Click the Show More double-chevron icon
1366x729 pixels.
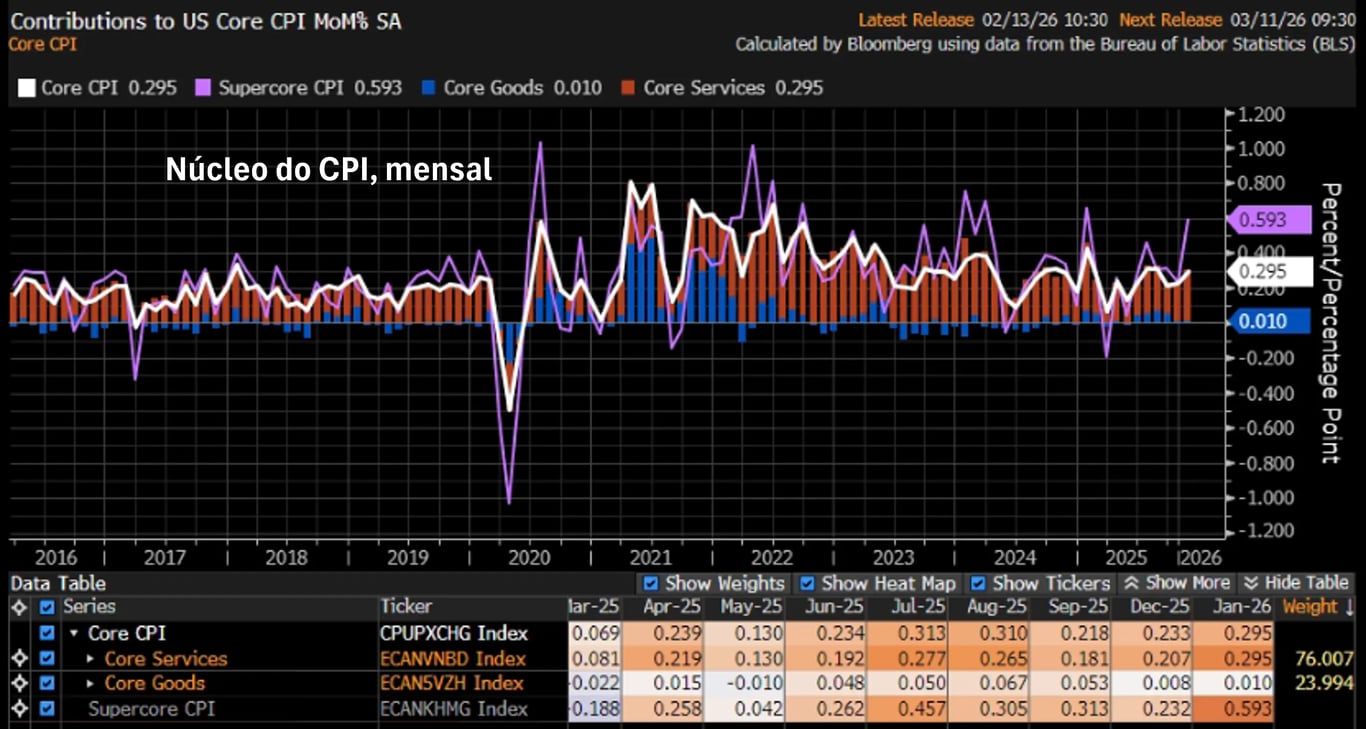tap(1131, 583)
